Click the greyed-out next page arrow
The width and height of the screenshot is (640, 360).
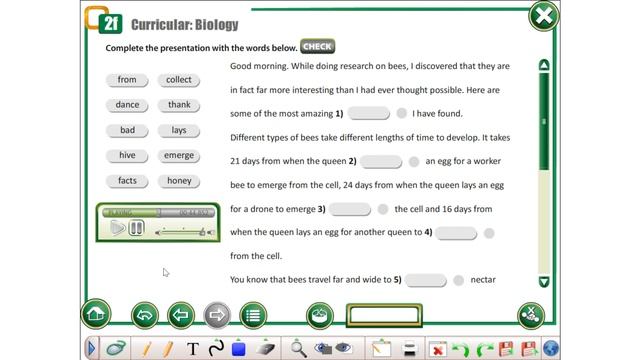pos(217,315)
